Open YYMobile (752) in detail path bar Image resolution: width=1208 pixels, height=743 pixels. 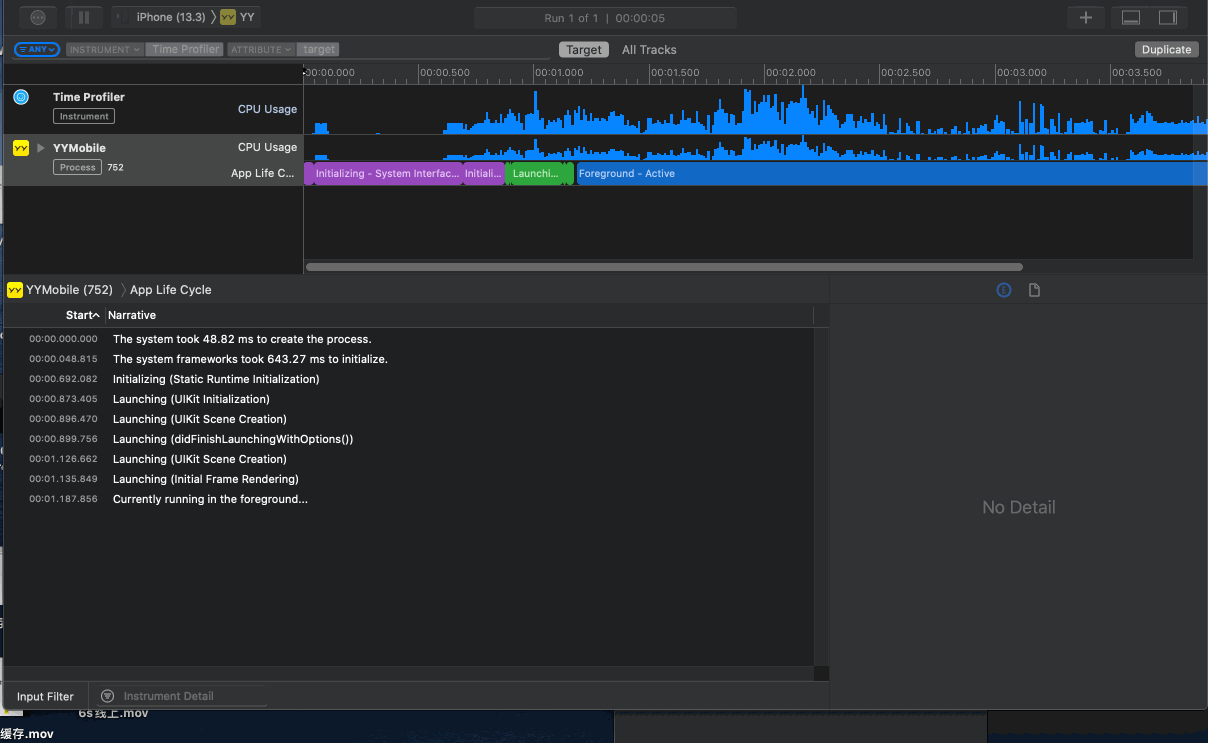click(60, 290)
